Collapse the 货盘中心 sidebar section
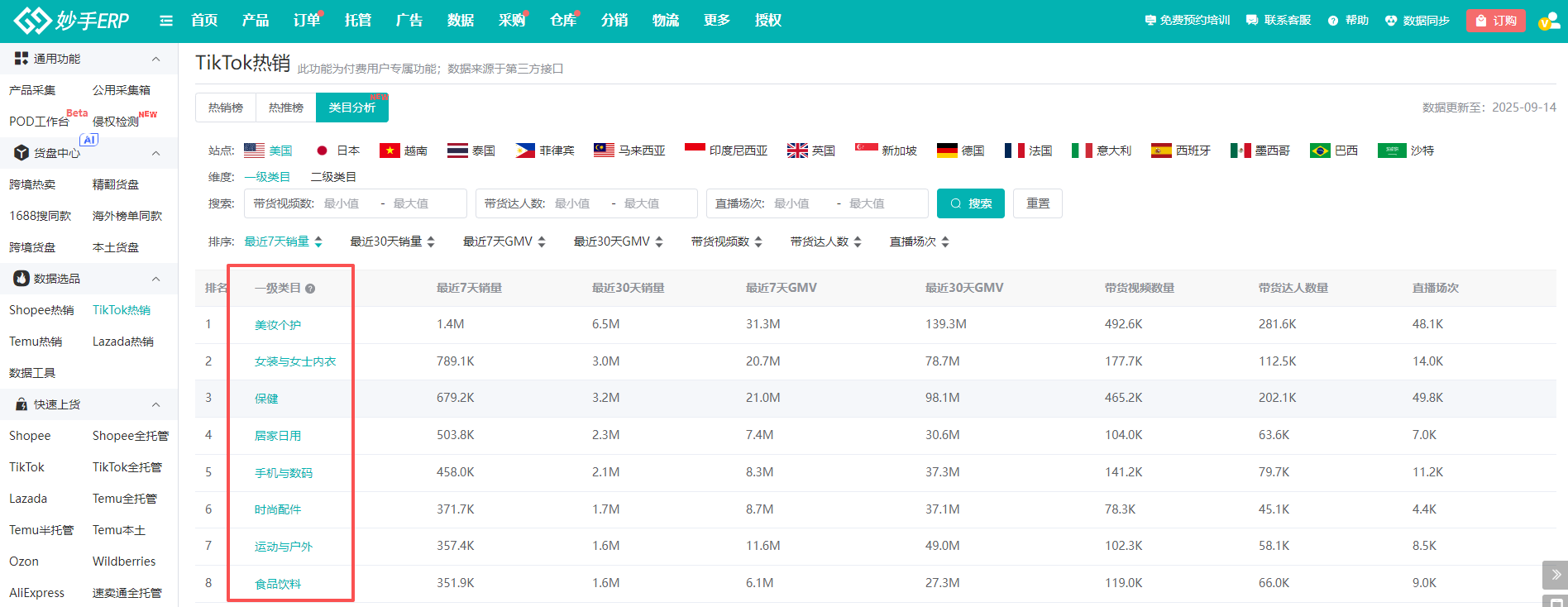Viewport: 1568px width, 607px height. point(155,153)
